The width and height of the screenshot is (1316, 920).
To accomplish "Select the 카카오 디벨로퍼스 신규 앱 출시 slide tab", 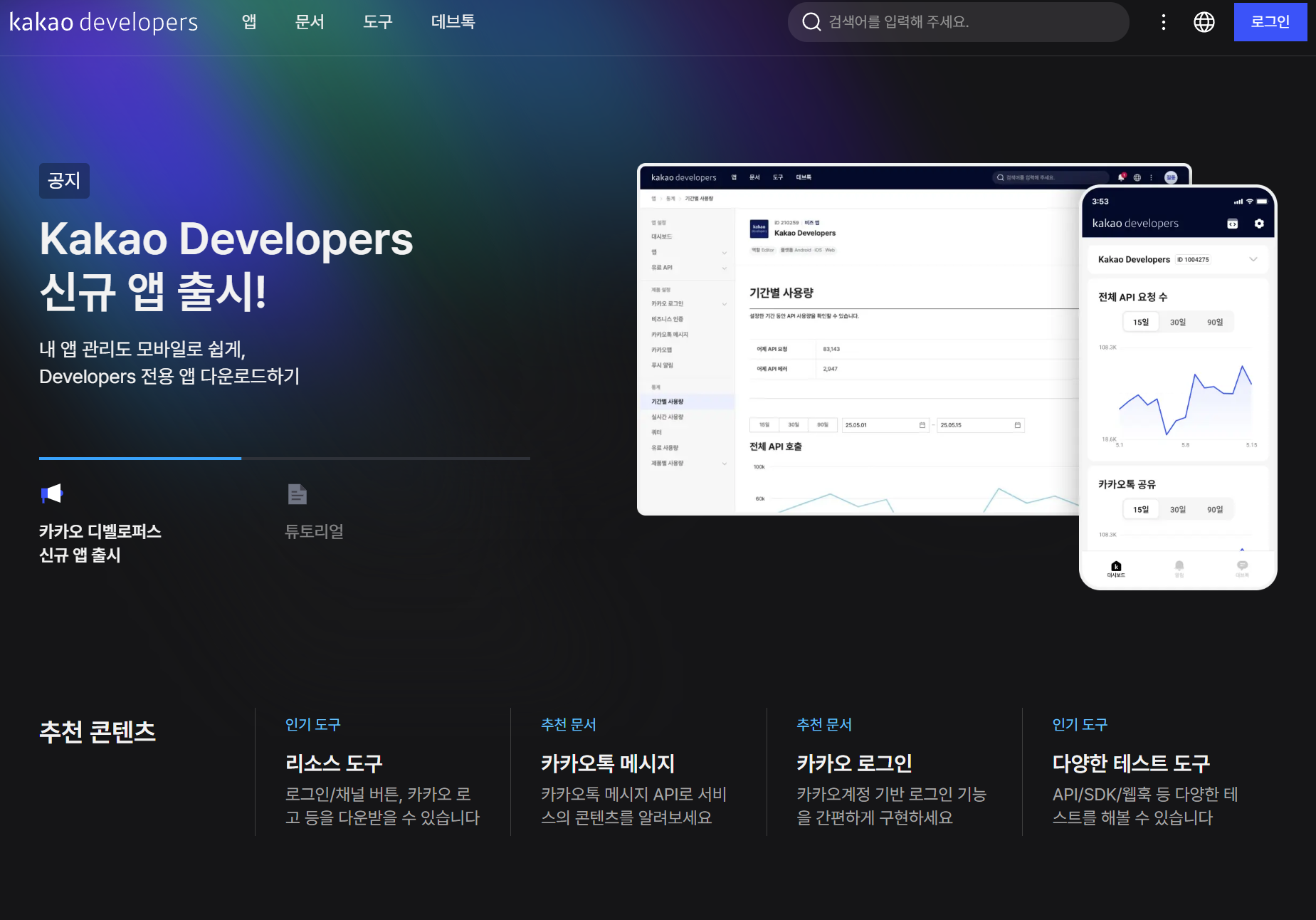I will (100, 543).
